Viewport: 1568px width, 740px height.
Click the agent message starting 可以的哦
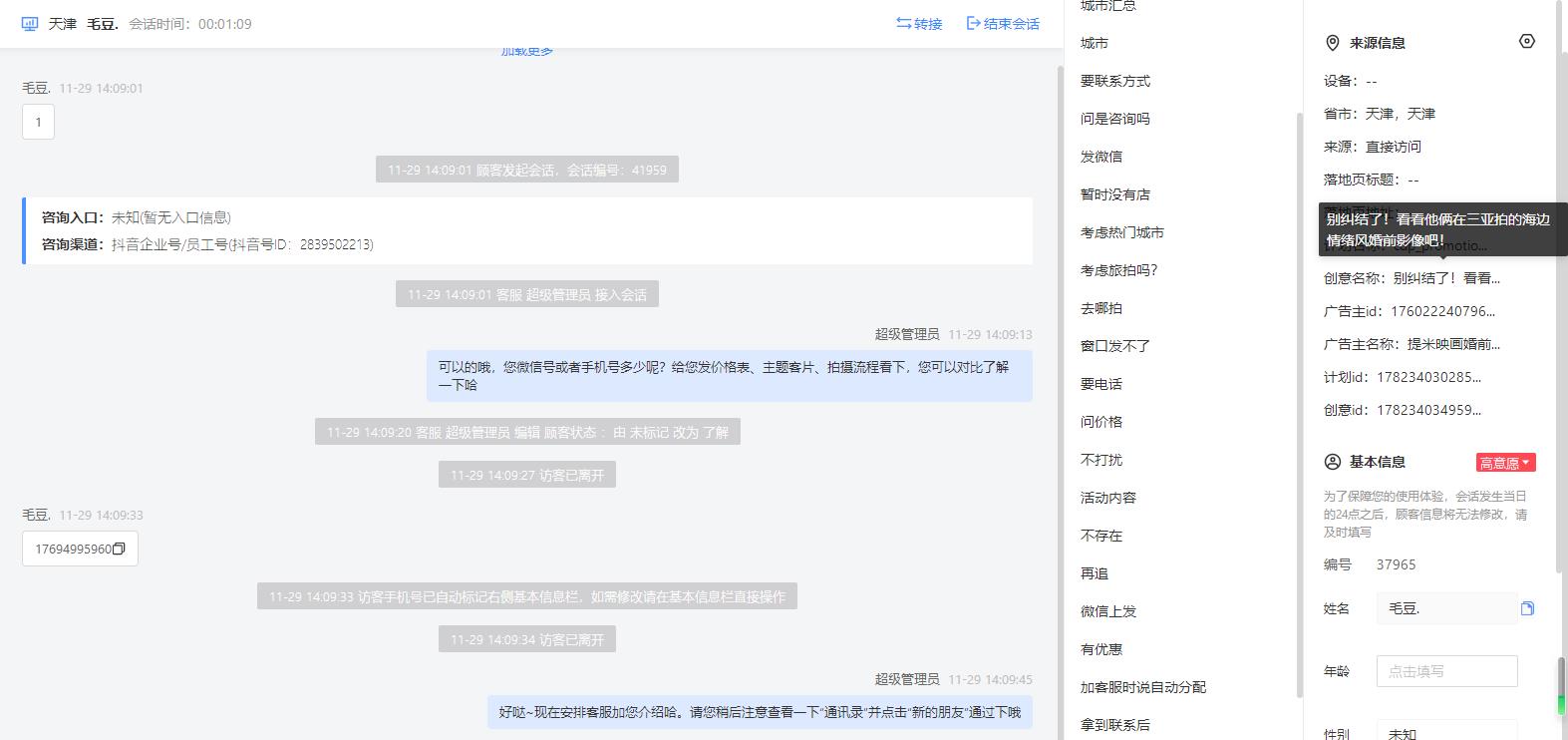coord(730,376)
